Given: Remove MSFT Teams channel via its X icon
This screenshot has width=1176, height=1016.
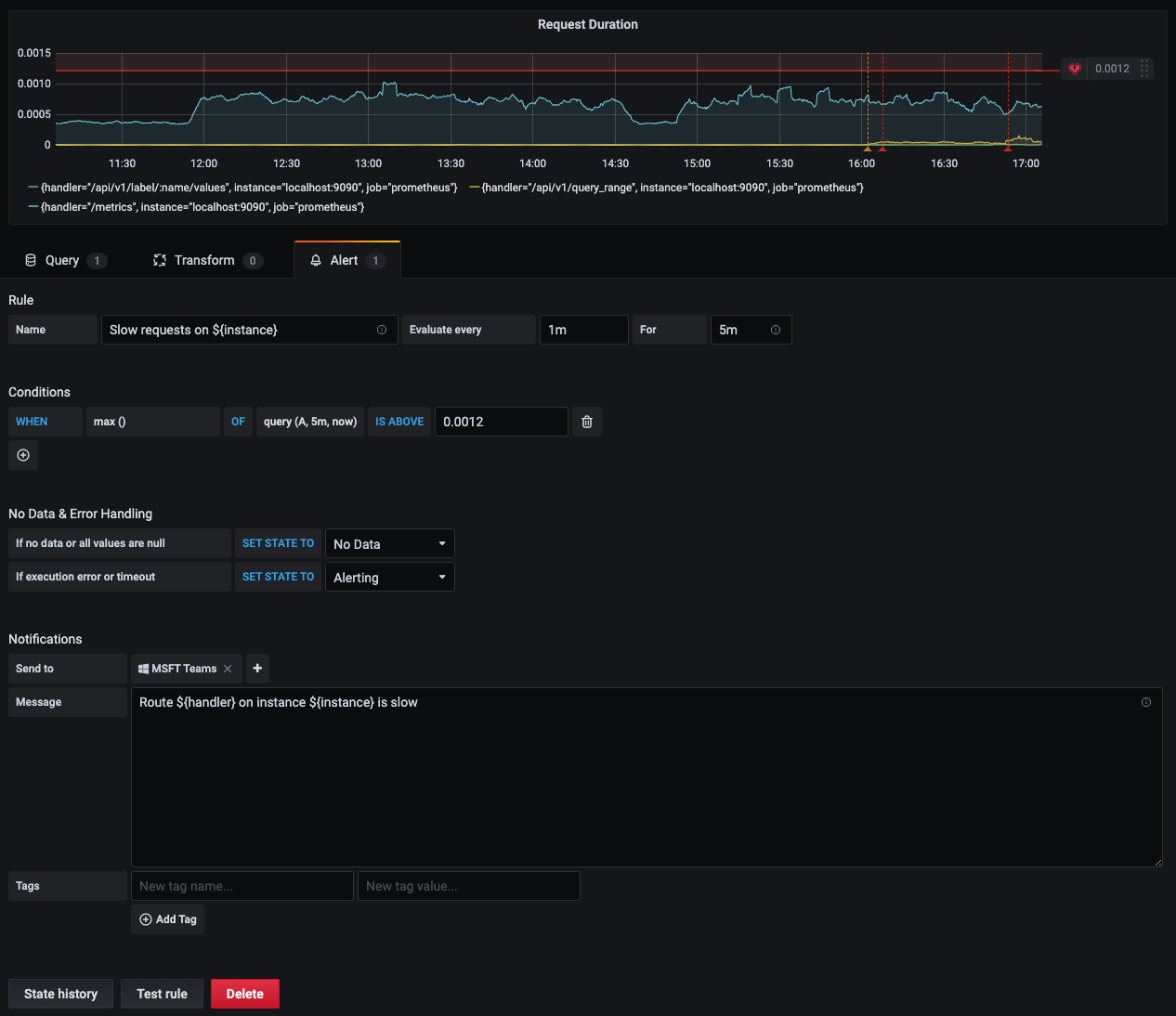Looking at the screenshot, I should 228,669.
